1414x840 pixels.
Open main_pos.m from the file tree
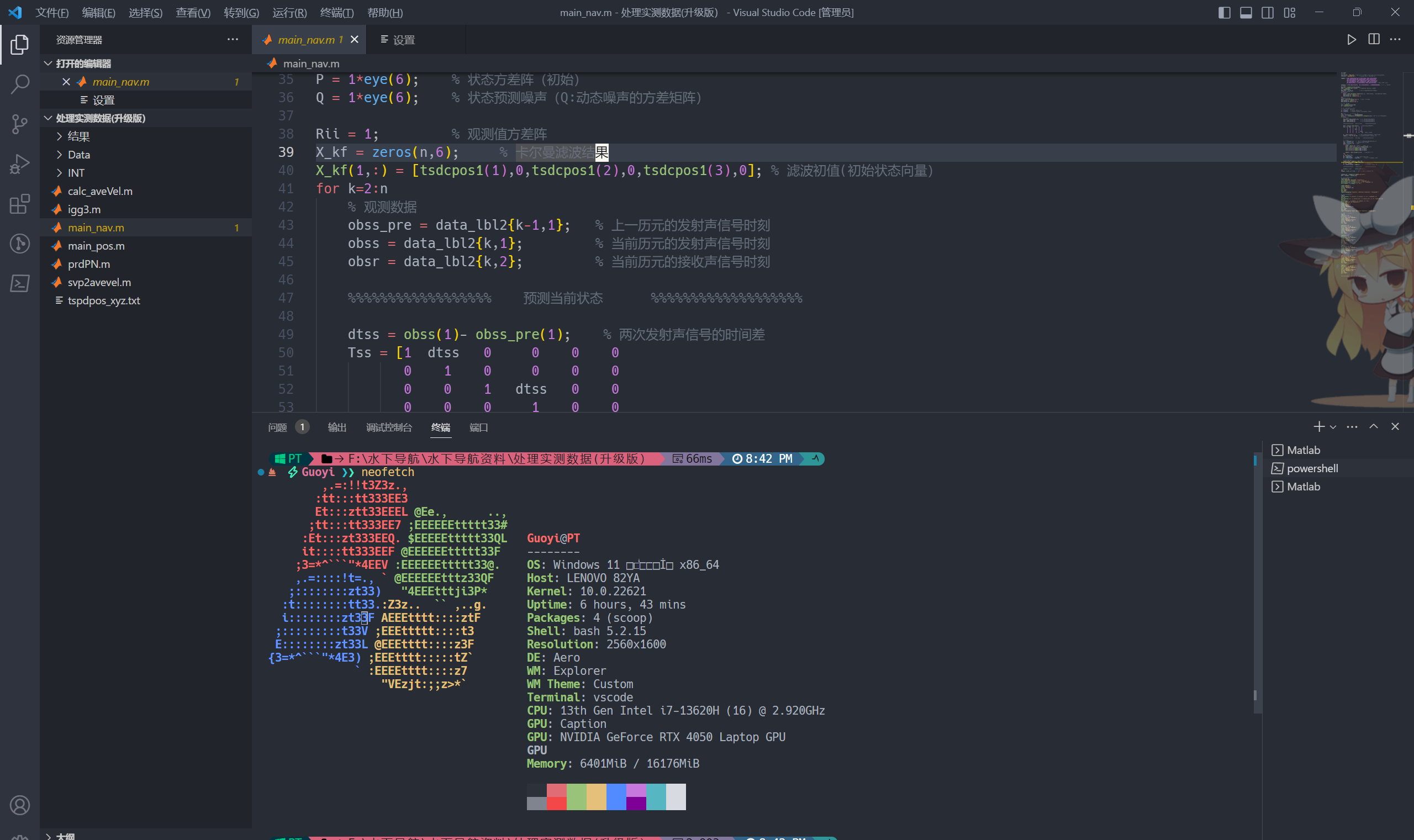click(146, 246)
